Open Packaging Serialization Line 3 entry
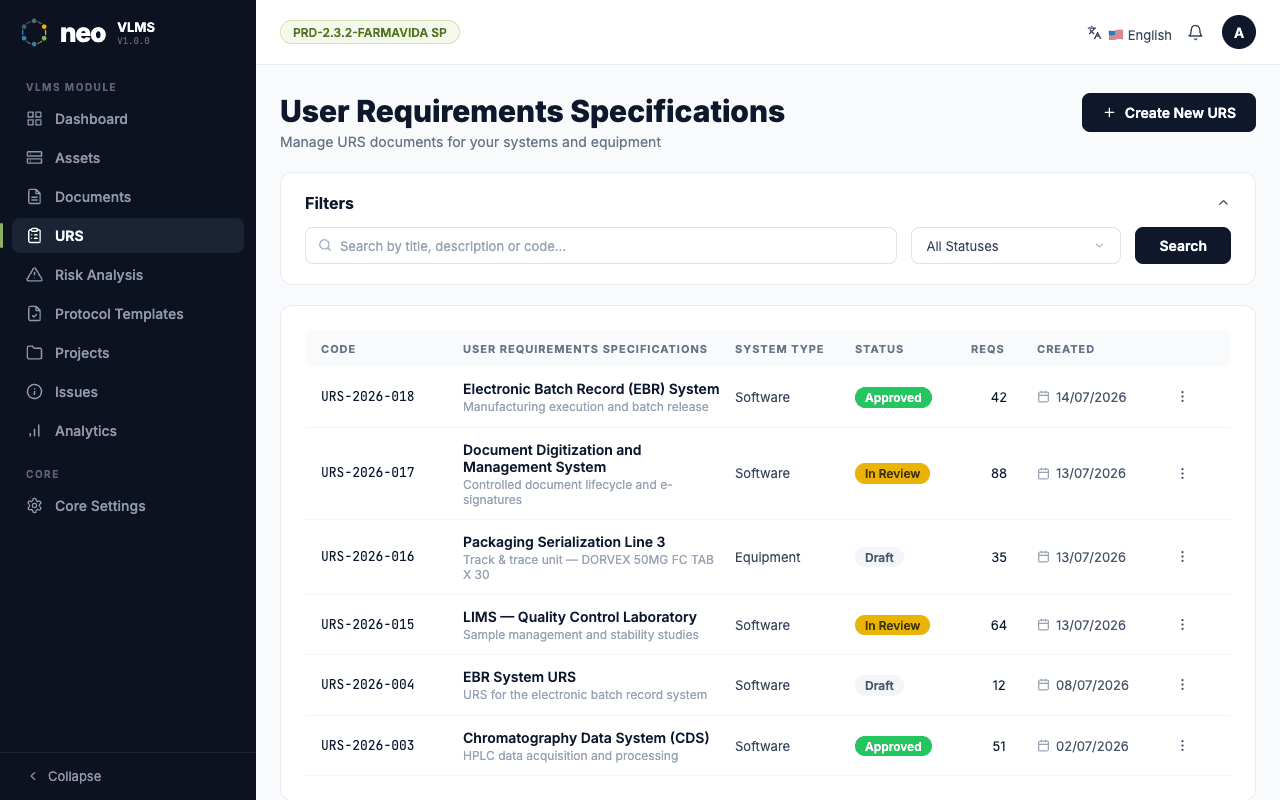The height and width of the screenshot is (800, 1280). click(564, 542)
